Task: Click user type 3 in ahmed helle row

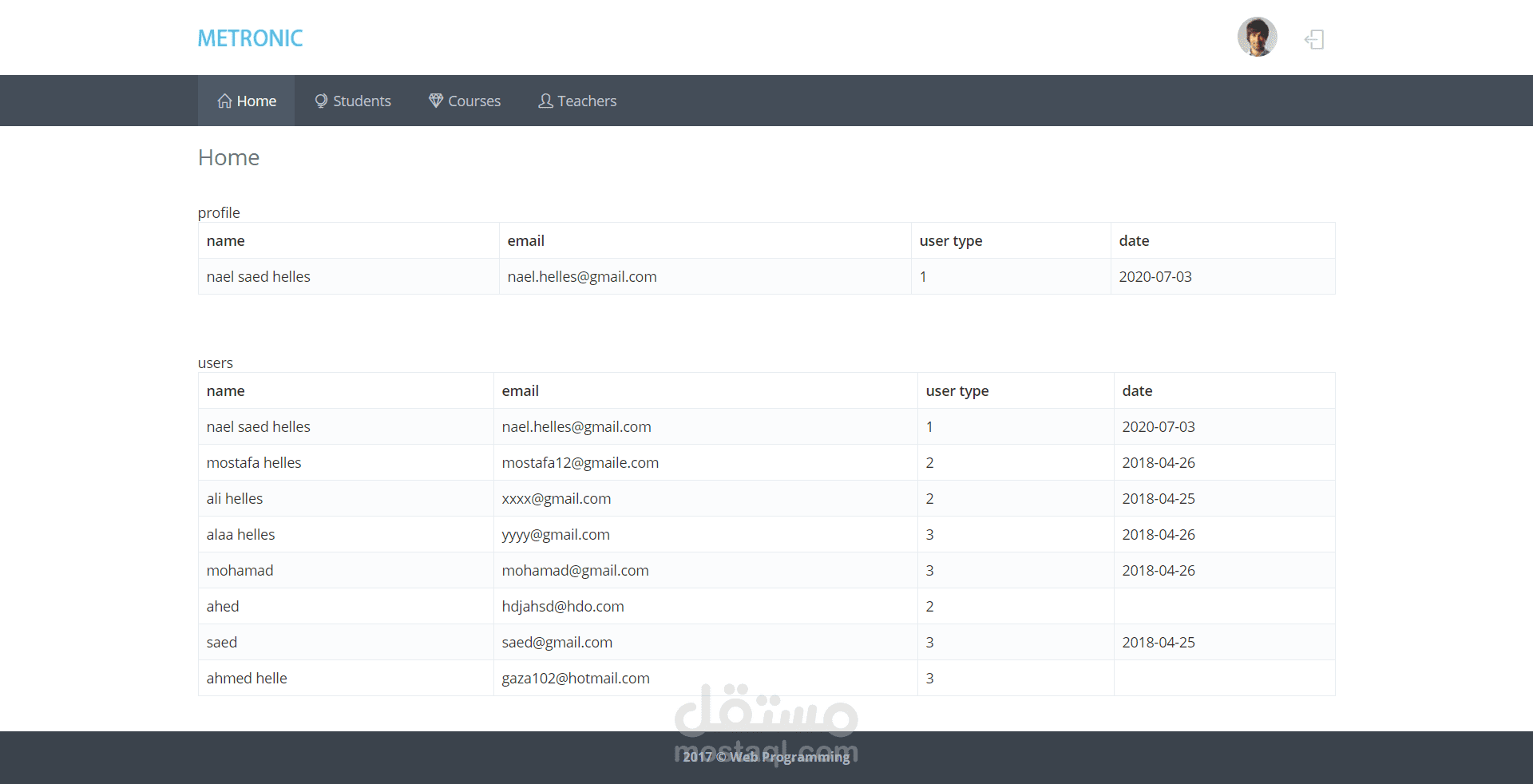Action: [x=929, y=679]
